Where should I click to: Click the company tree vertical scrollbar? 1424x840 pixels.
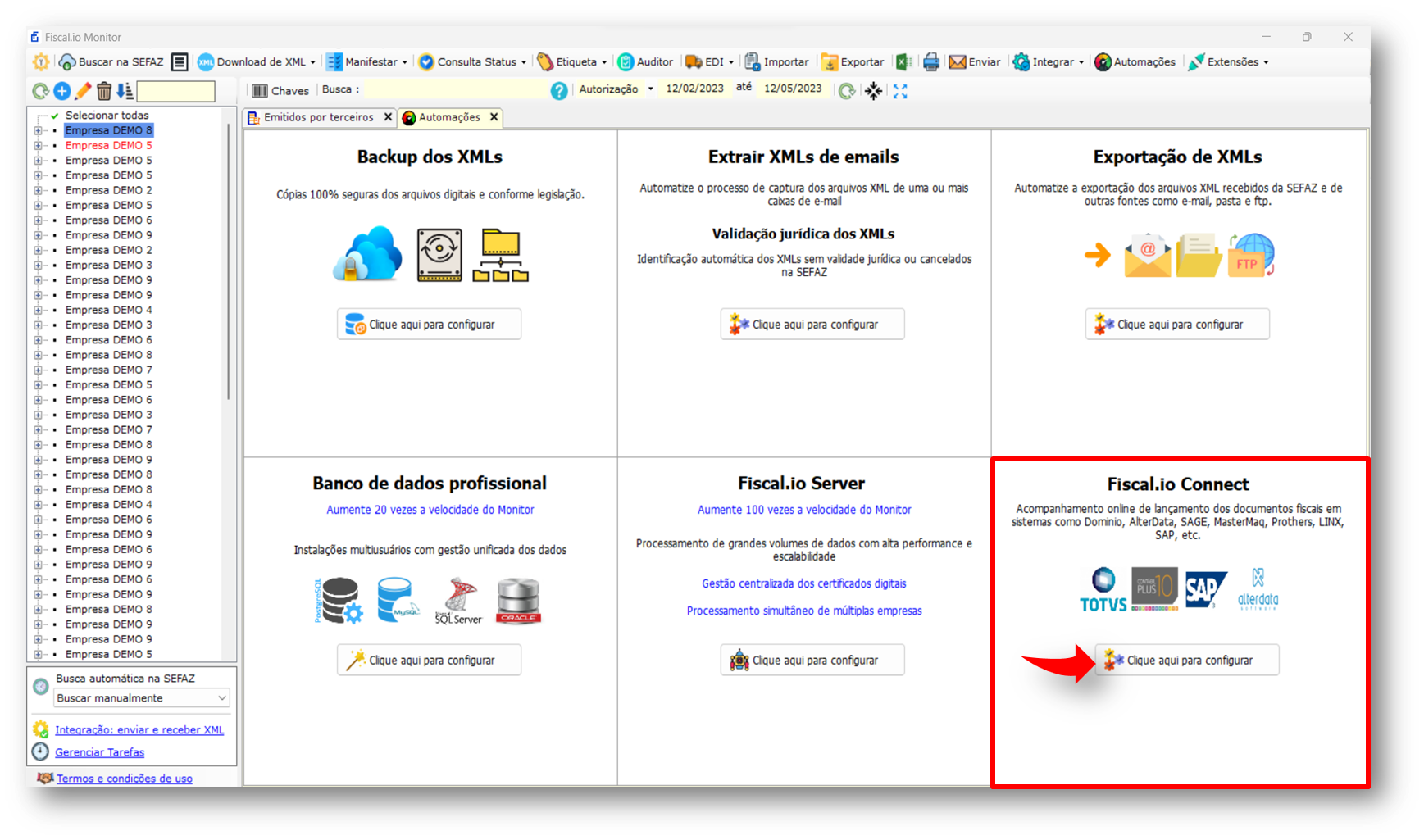[x=228, y=262]
